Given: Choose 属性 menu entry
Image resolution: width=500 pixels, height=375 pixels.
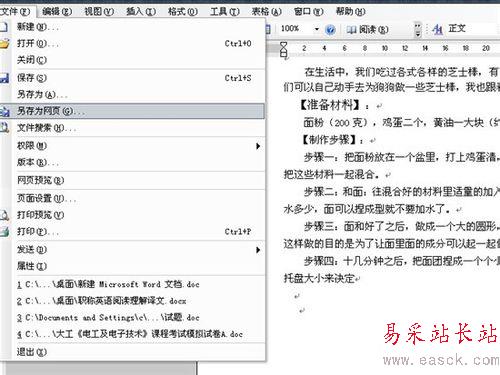Looking at the screenshot, I should point(133,266).
